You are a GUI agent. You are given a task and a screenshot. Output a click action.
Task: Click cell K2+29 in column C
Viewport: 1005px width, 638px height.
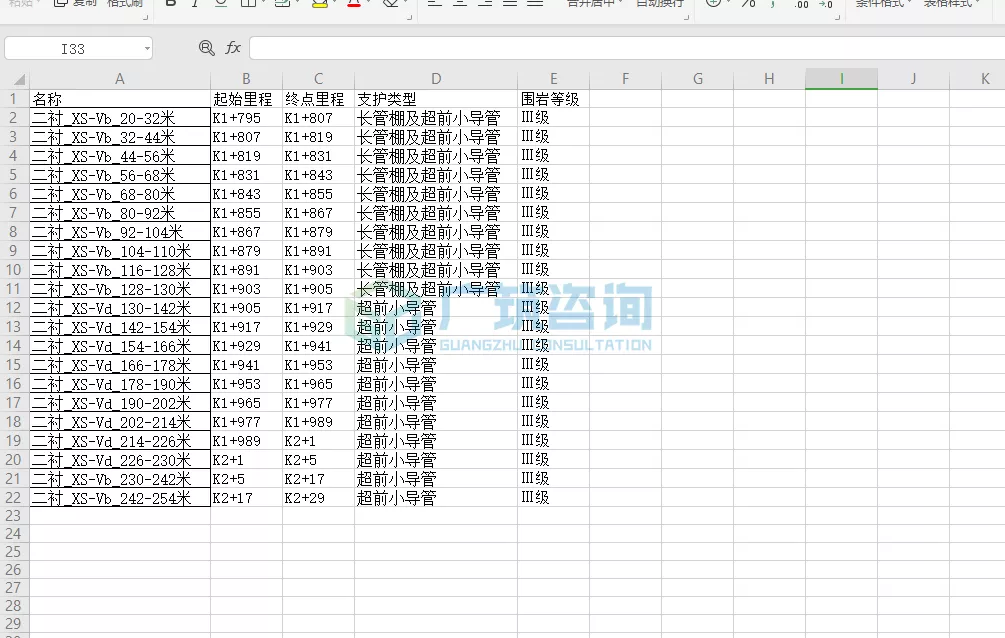(319, 498)
